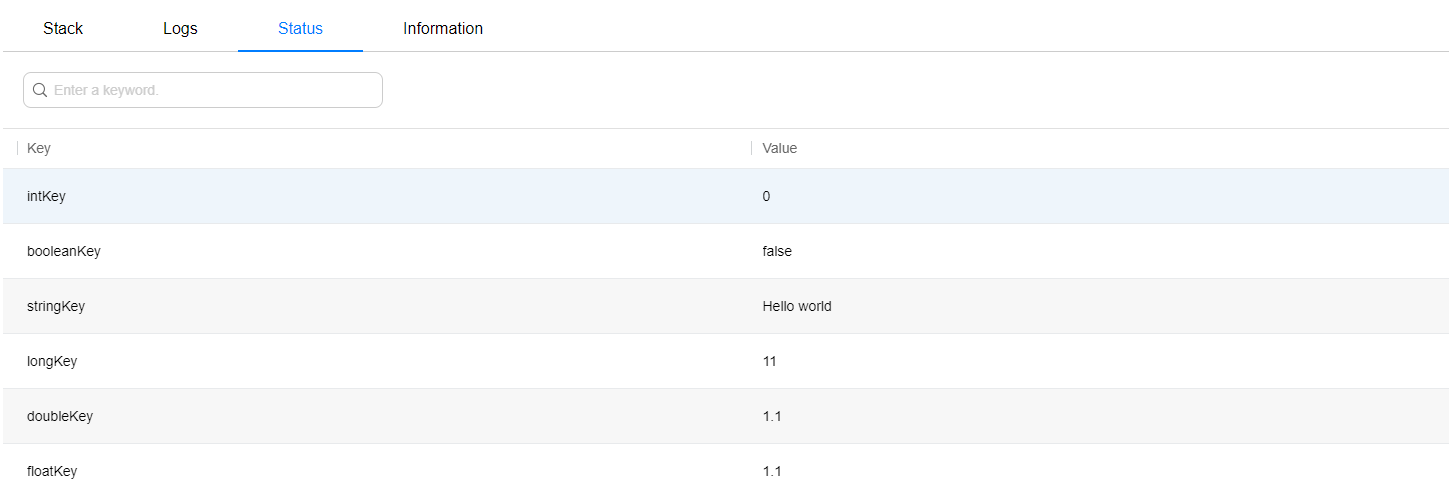This screenshot has width=1449, height=494.
Task: Select the stringKey row
Action: pos(726,306)
